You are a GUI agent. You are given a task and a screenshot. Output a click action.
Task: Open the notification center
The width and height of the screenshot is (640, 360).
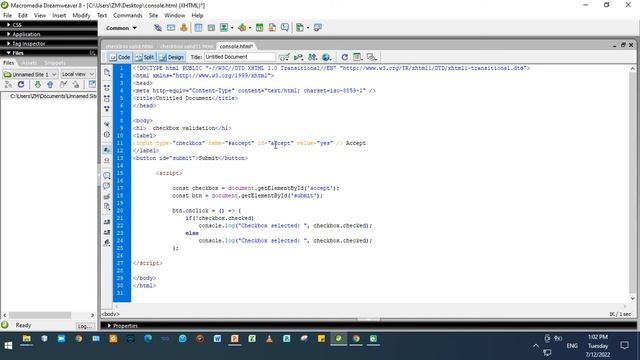(624, 346)
